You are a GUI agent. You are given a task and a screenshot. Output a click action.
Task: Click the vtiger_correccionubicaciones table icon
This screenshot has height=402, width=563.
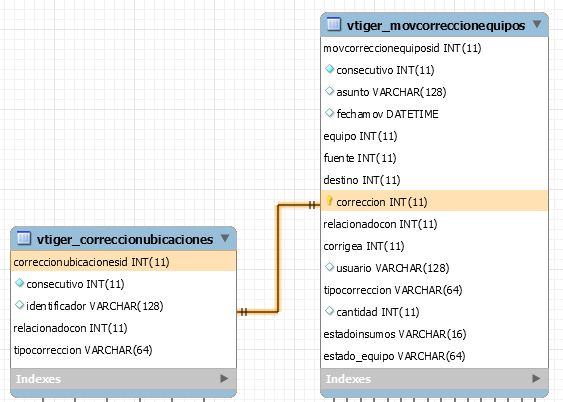pyautogui.click(x=24, y=238)
